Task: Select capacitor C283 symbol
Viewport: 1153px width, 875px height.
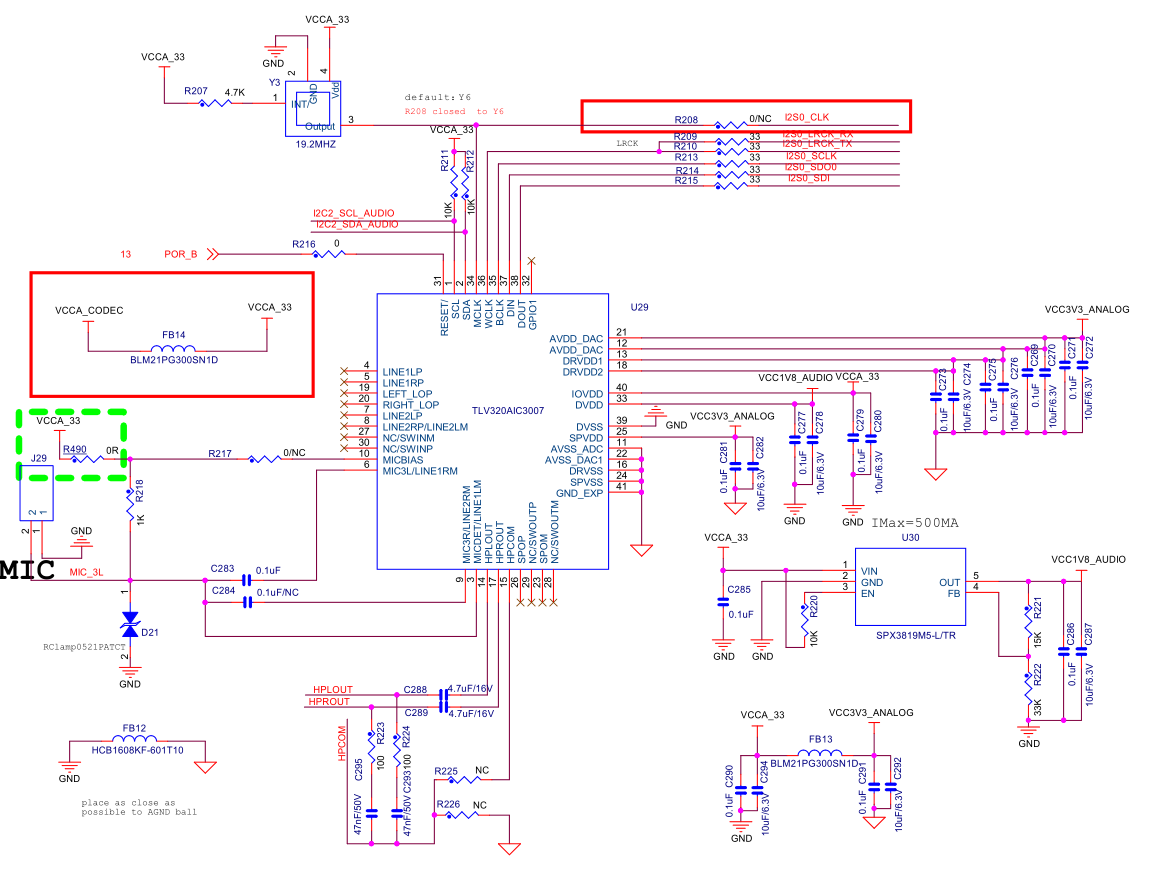Action: [x=247, y=580]
